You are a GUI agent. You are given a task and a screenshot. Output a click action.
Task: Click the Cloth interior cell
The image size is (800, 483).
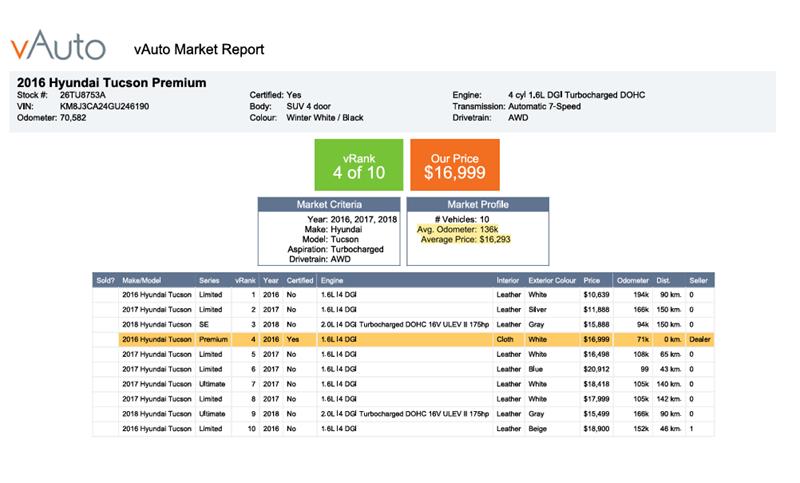click(505, 339)
